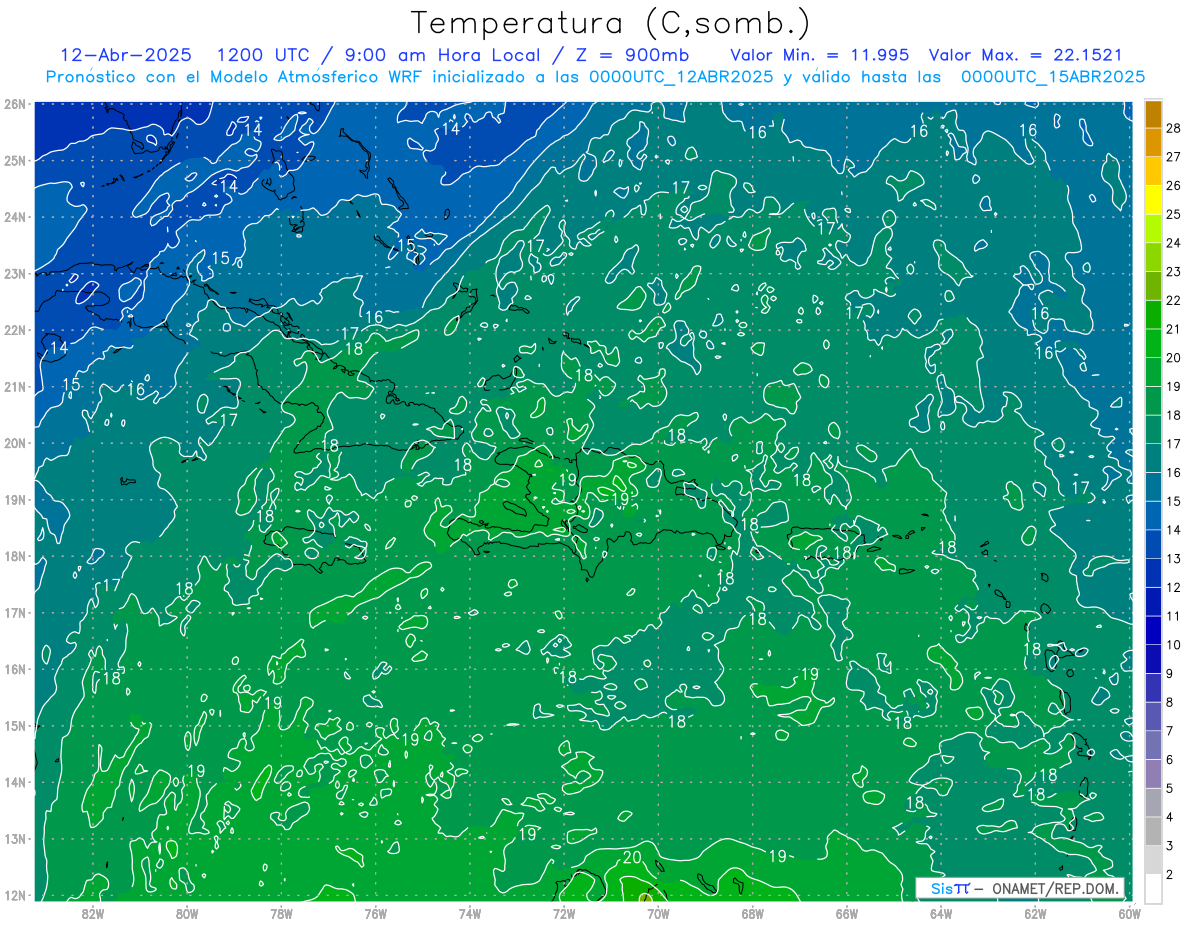Click the color legend label "28"
Viewport: 1200px width, 927px height.
(x=1173, y=128)
